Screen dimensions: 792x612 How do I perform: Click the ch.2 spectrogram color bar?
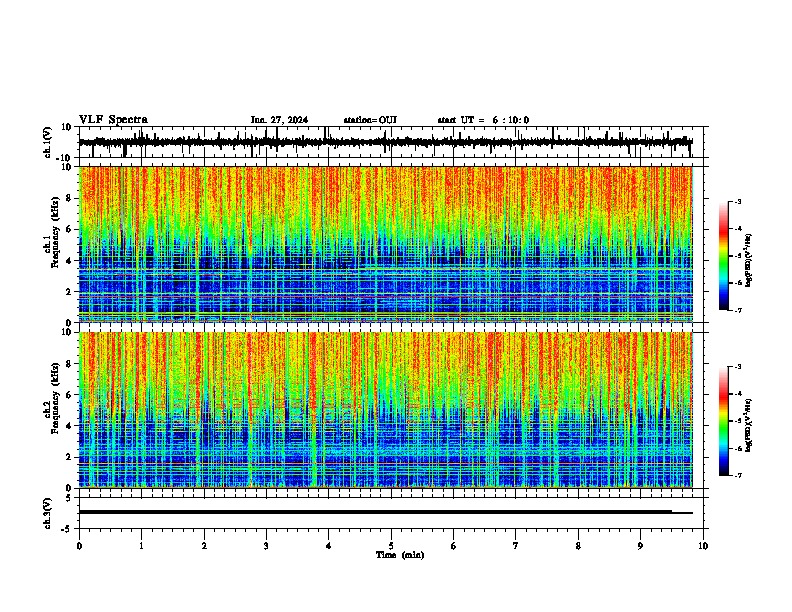point(724,421)
